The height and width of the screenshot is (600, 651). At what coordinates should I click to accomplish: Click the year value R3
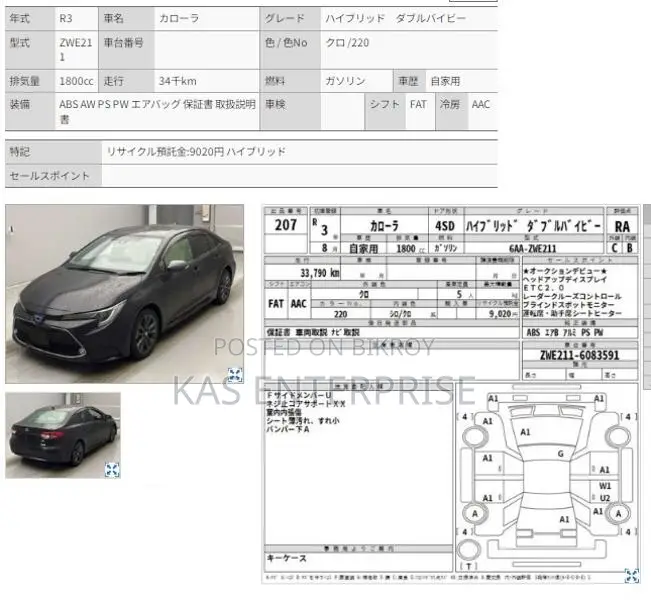66,19
